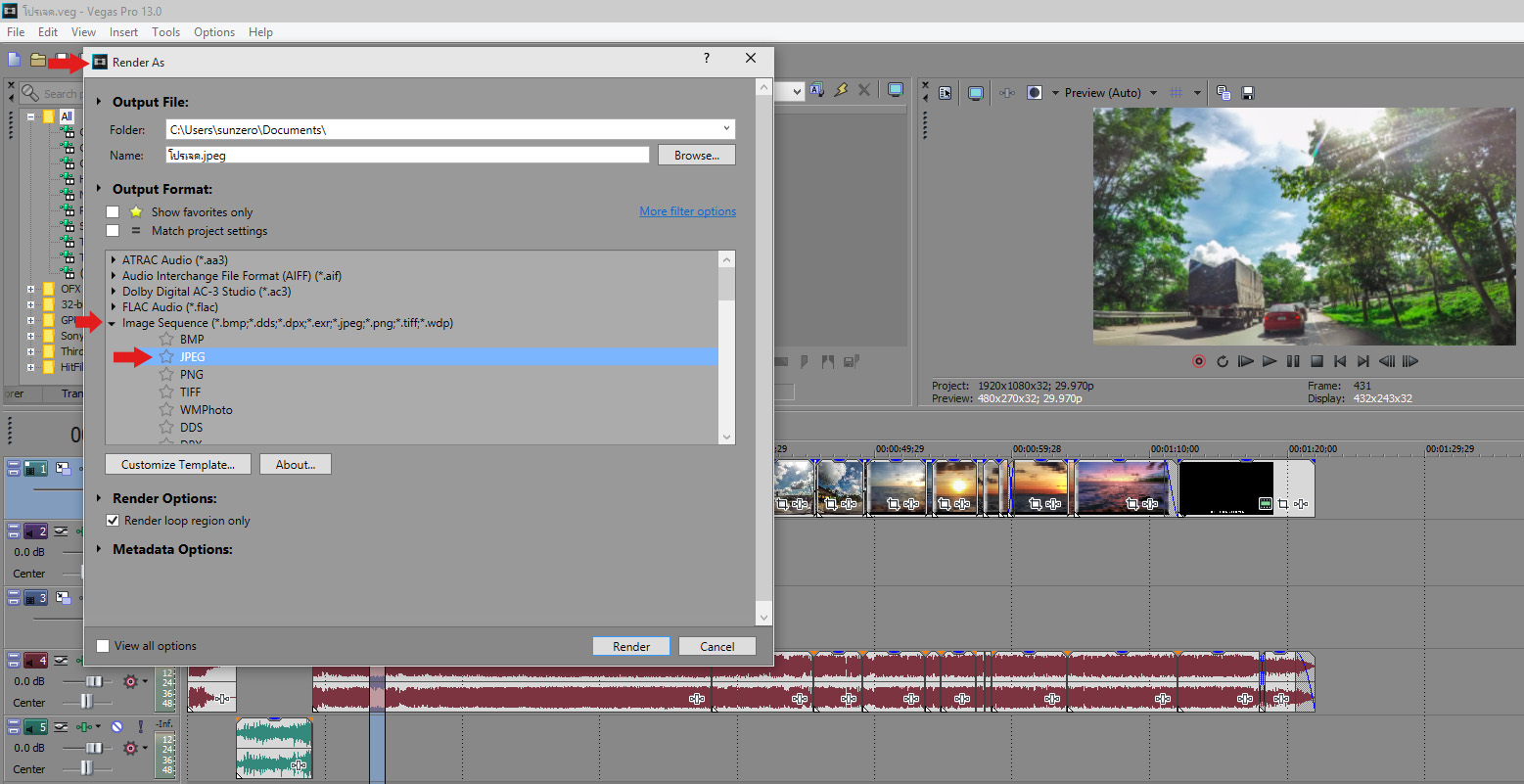Expand ATRAC Audio format list
1524x784 pixels.
114,260
